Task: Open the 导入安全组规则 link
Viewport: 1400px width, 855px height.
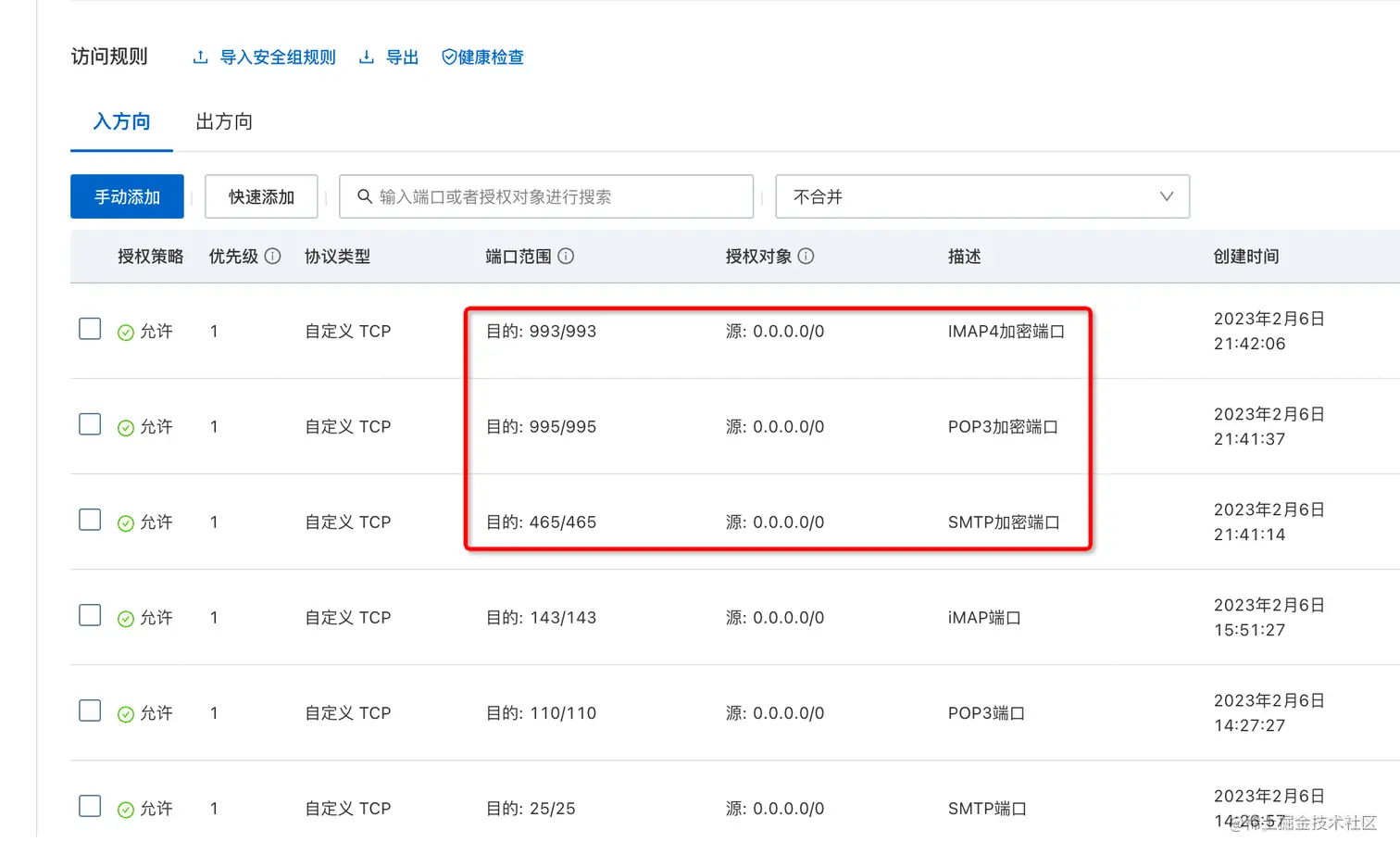Action: tap(278, 57)
